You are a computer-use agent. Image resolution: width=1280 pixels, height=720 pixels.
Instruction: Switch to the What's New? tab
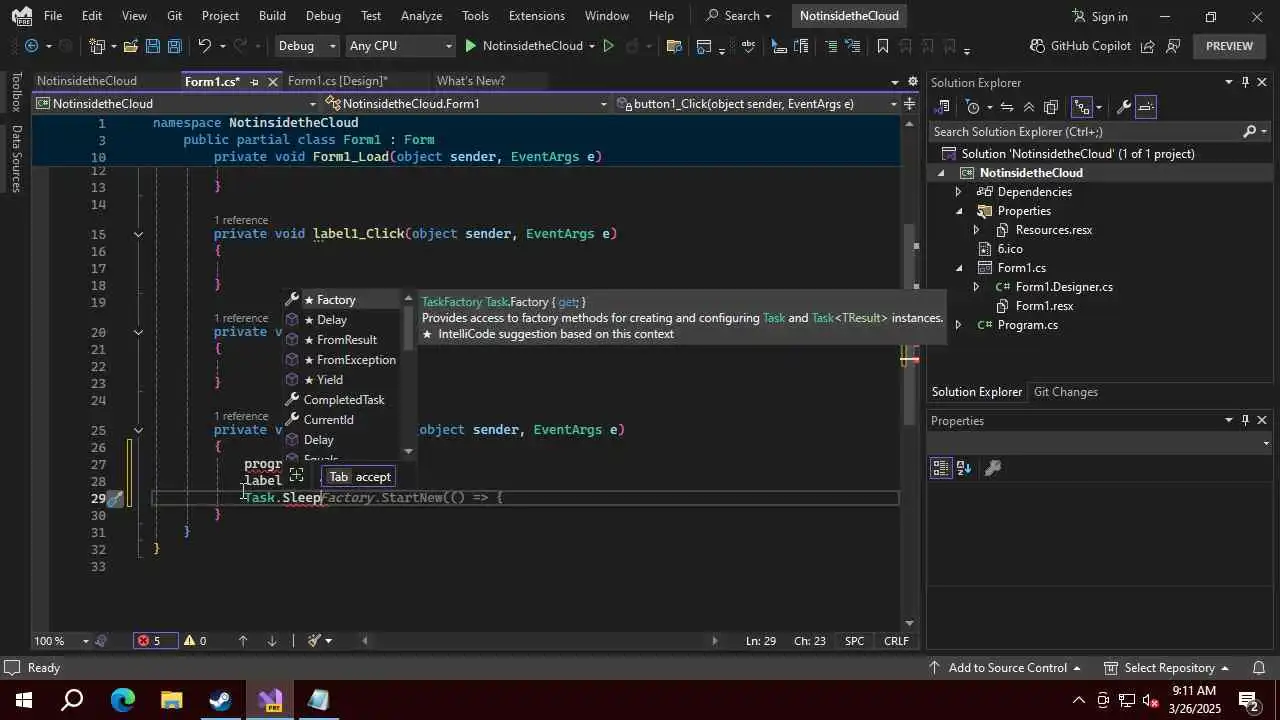coord(471,81)
